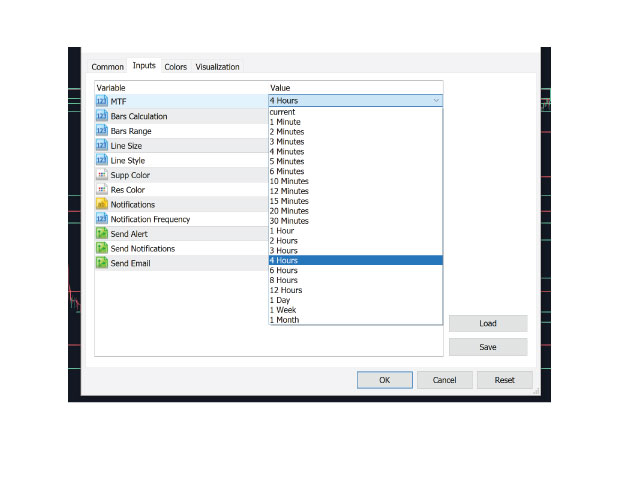The height and width of the screenshot is (480, 640).
Task: Click the Notification Frequency row icon
Action: pyautogui.click(x=102, y=219)
